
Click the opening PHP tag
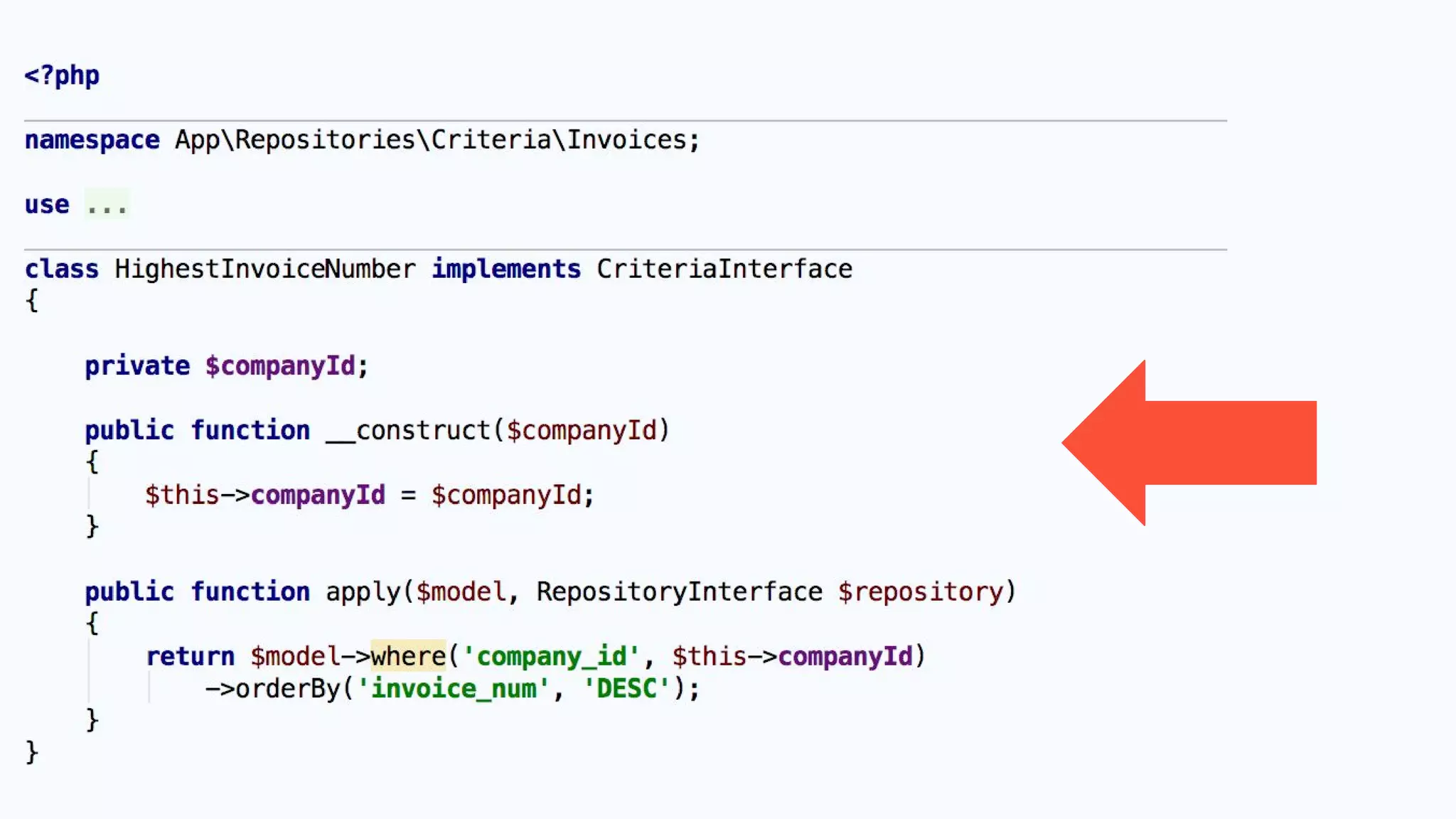pyautogui.click(x=62, y=75)
